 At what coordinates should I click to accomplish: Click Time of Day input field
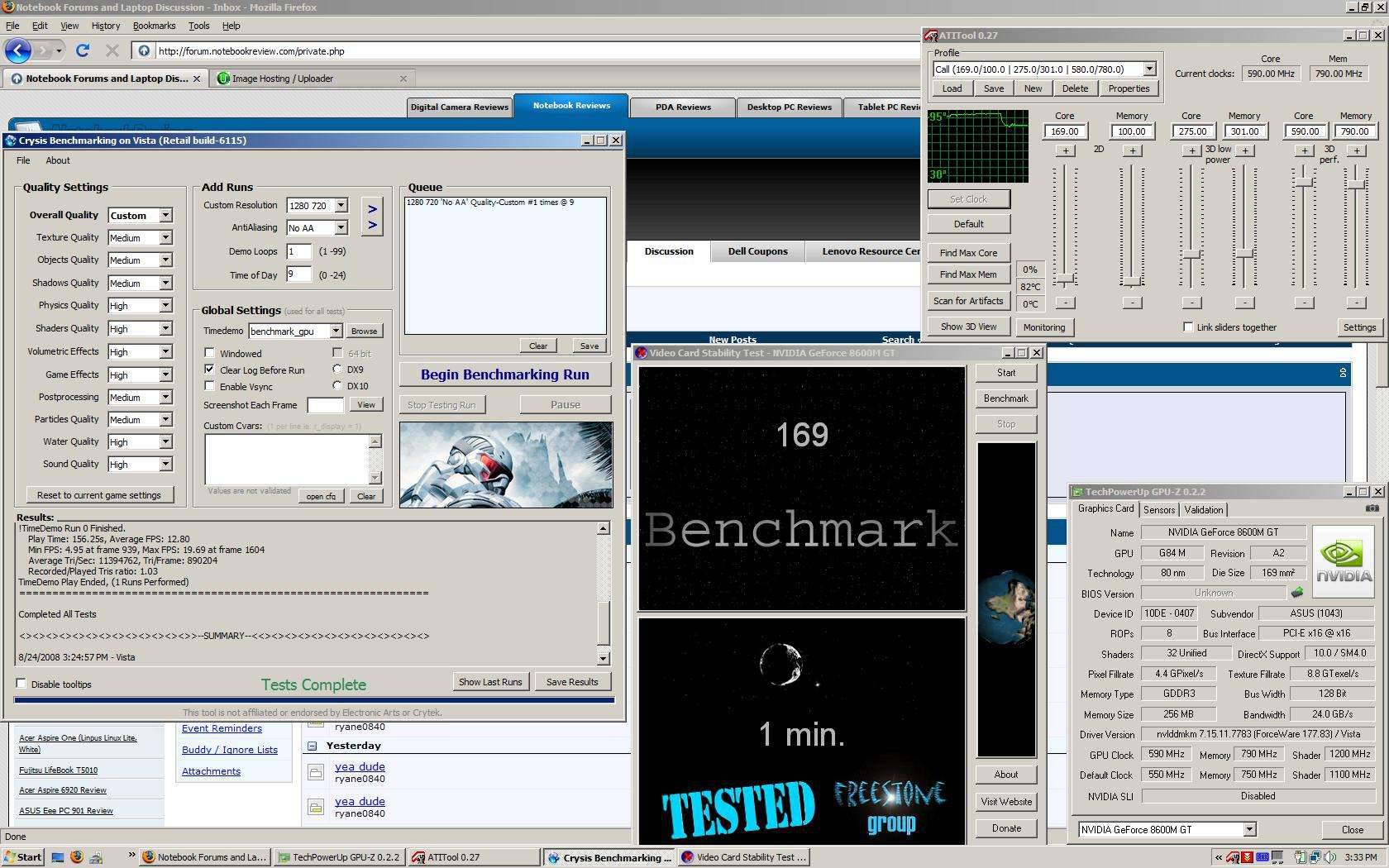pyautogui.click(x=298, y=274)
